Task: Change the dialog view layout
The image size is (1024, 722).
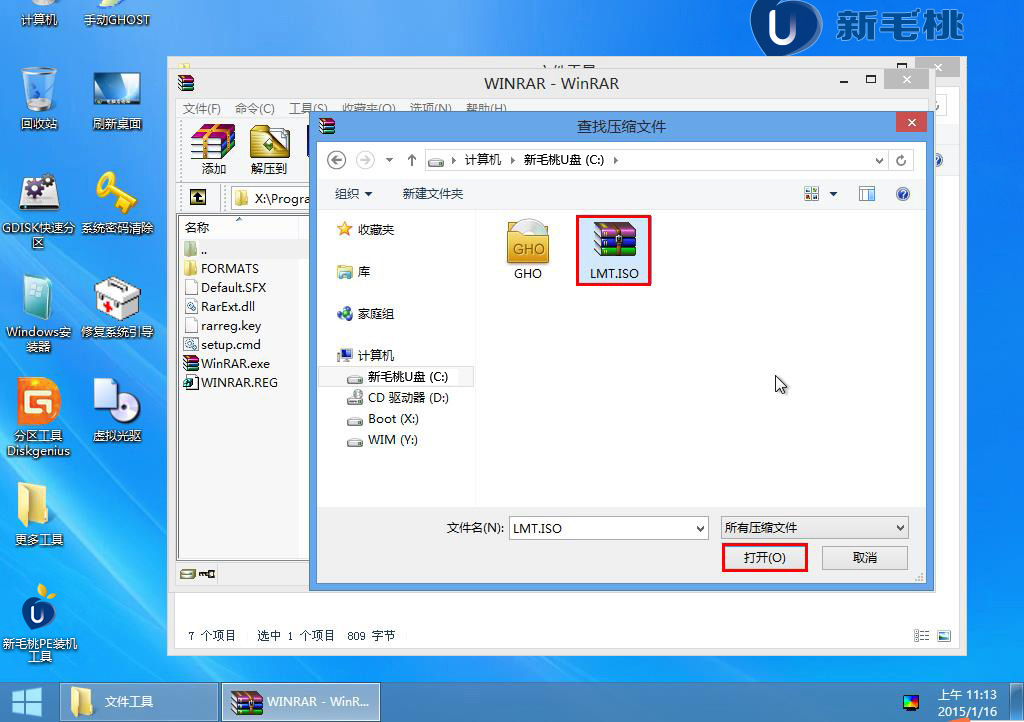Action: [812, 194]
